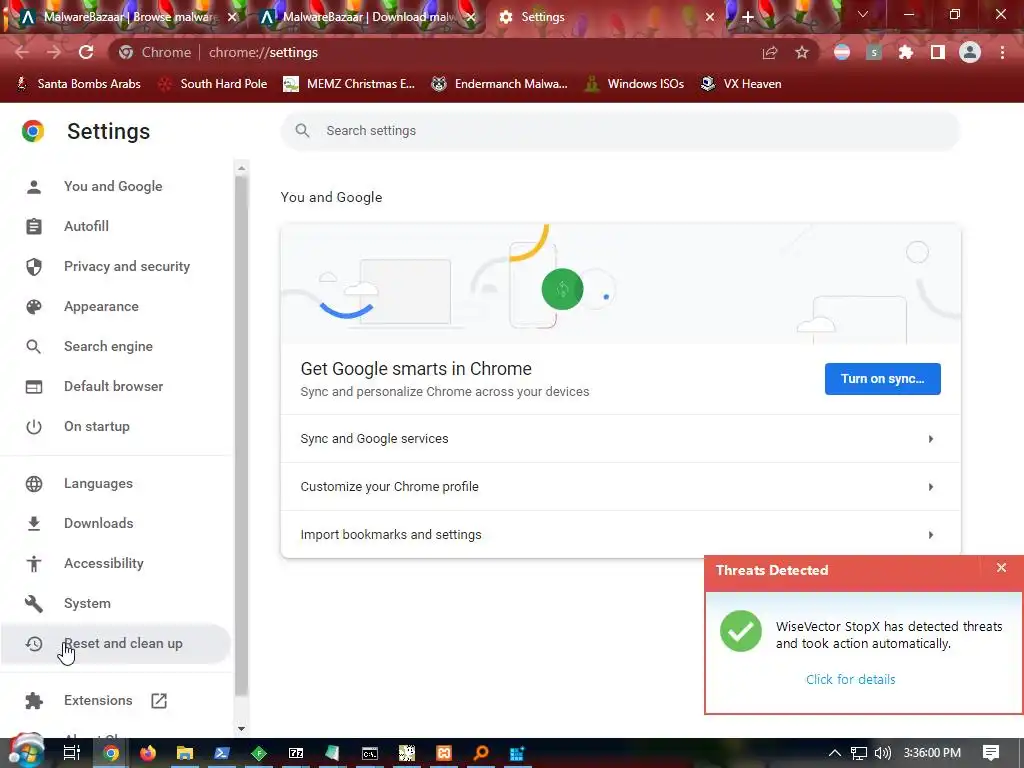Viewport: 1024px width, 768px height.
Task: Click the browser back arrow
Action: (22, 52)
